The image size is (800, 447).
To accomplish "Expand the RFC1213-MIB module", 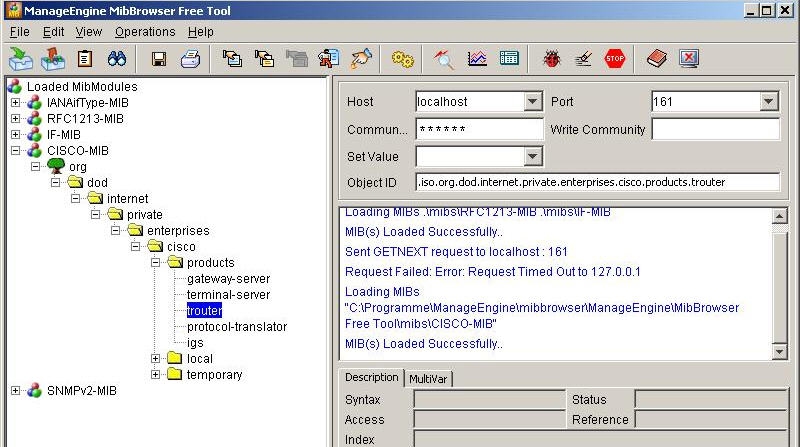I will [16, 118].
